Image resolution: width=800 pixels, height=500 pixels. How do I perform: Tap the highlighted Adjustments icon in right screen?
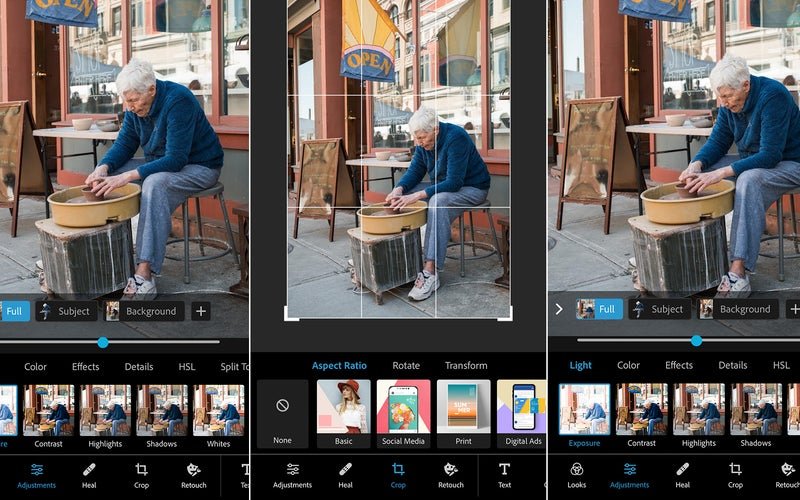[630, 469]
